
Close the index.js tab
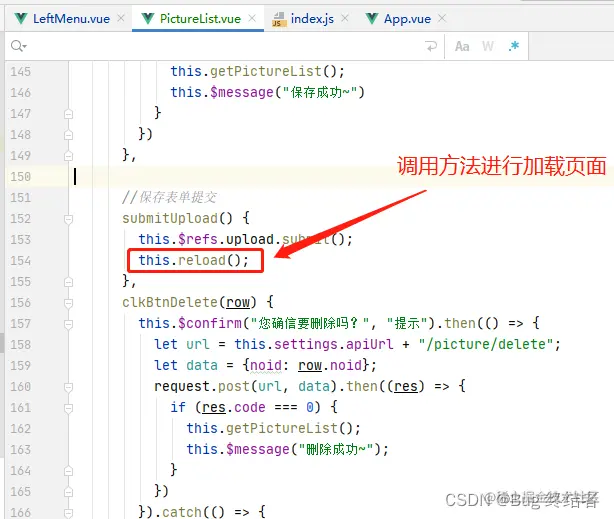[x=345, y=18]
